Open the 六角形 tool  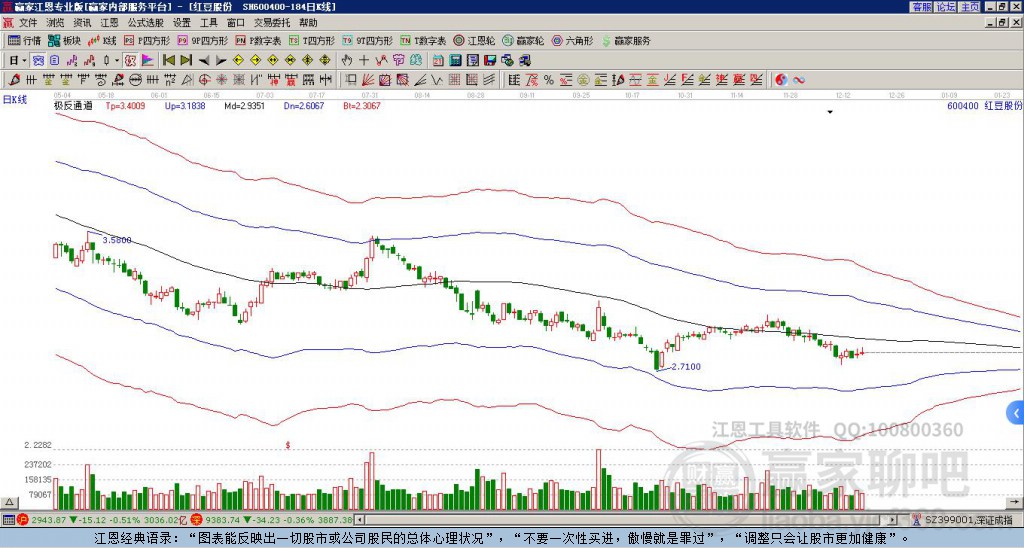coord(572,40)
